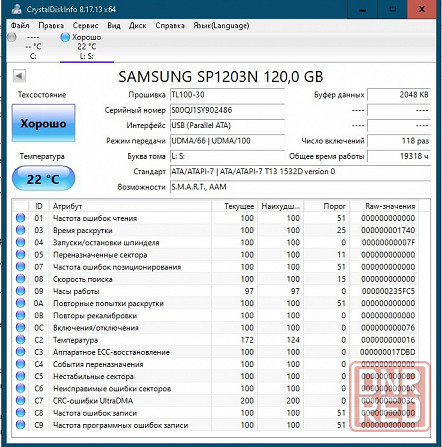Screen dimensions: 442x447
Task: Click the Интерфейс field USB (Parallel ATA)
Action: tap(227, 125)
